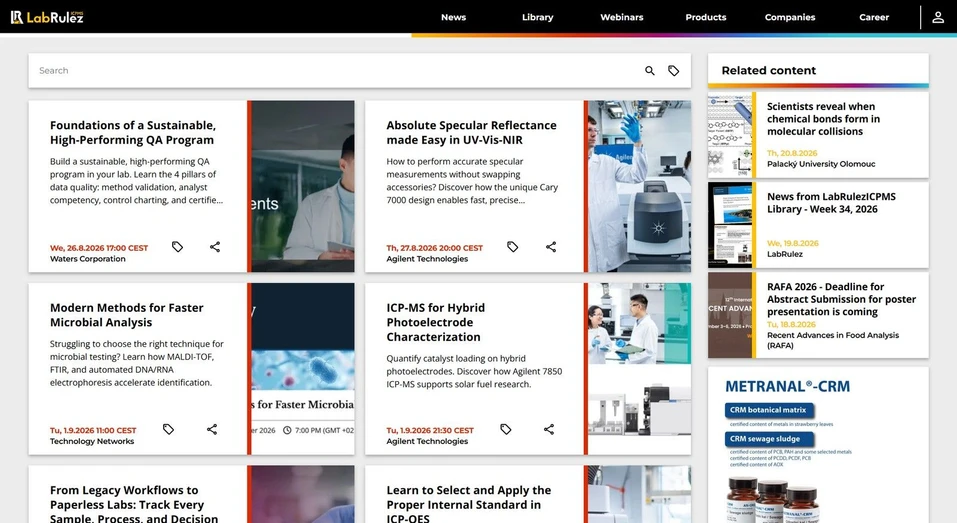Screen dimensions: 957x523
Task: Open 'From Legacy Workflows to Paperless Labs' title
Action: click(134, 504)
